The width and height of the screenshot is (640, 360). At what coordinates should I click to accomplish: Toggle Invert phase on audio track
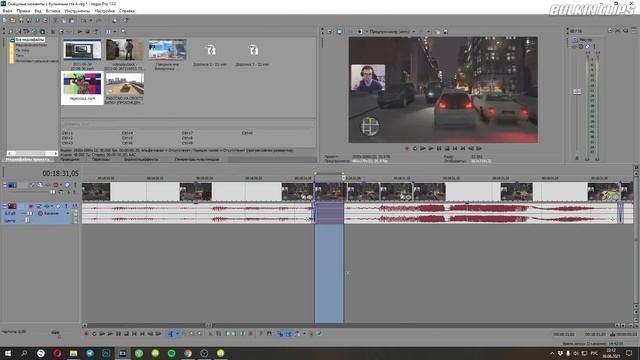[38, 206]
